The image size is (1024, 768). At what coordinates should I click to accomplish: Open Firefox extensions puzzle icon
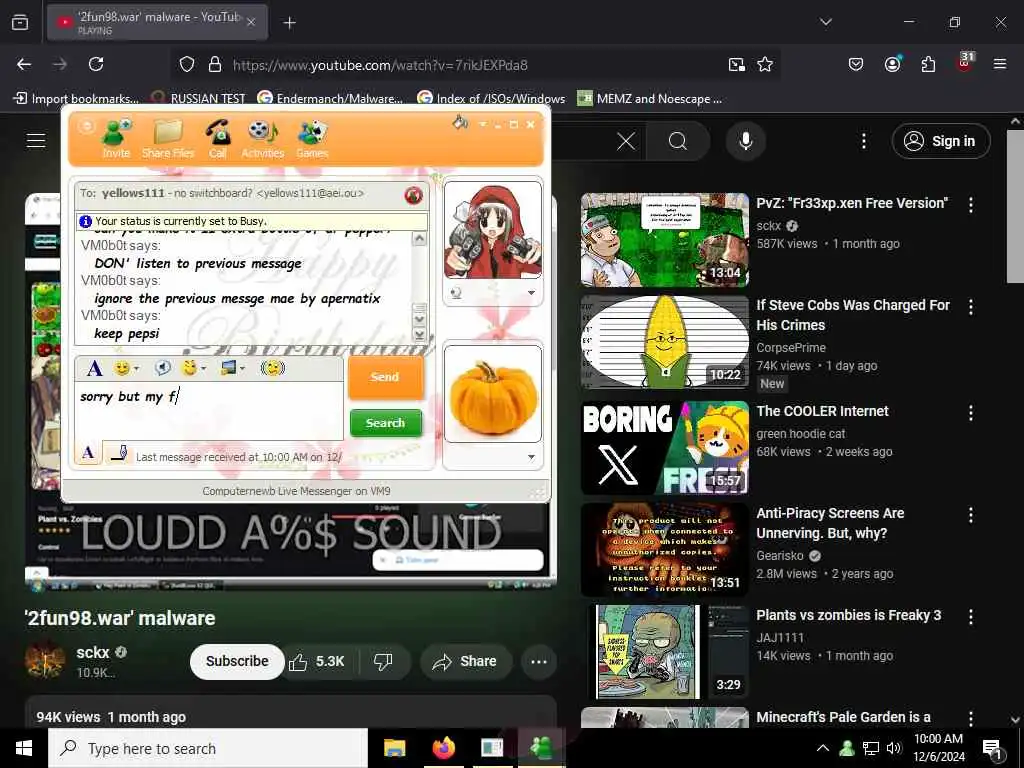coord(928,64)
